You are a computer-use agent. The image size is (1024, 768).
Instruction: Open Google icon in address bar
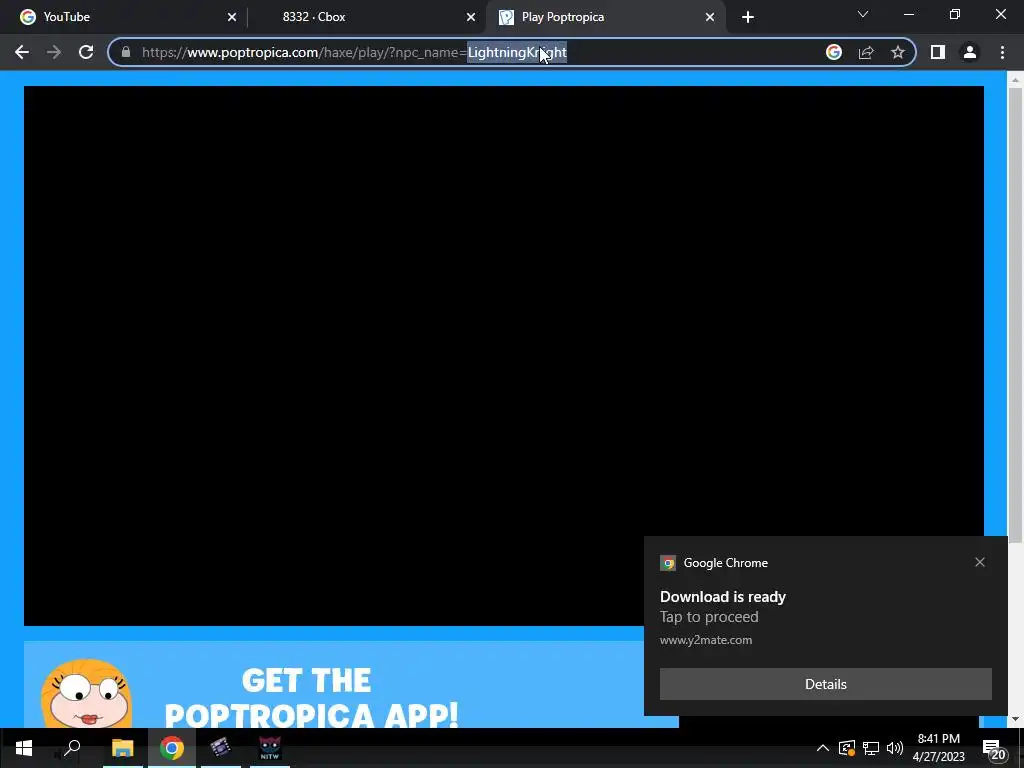(x=833, y=52)
